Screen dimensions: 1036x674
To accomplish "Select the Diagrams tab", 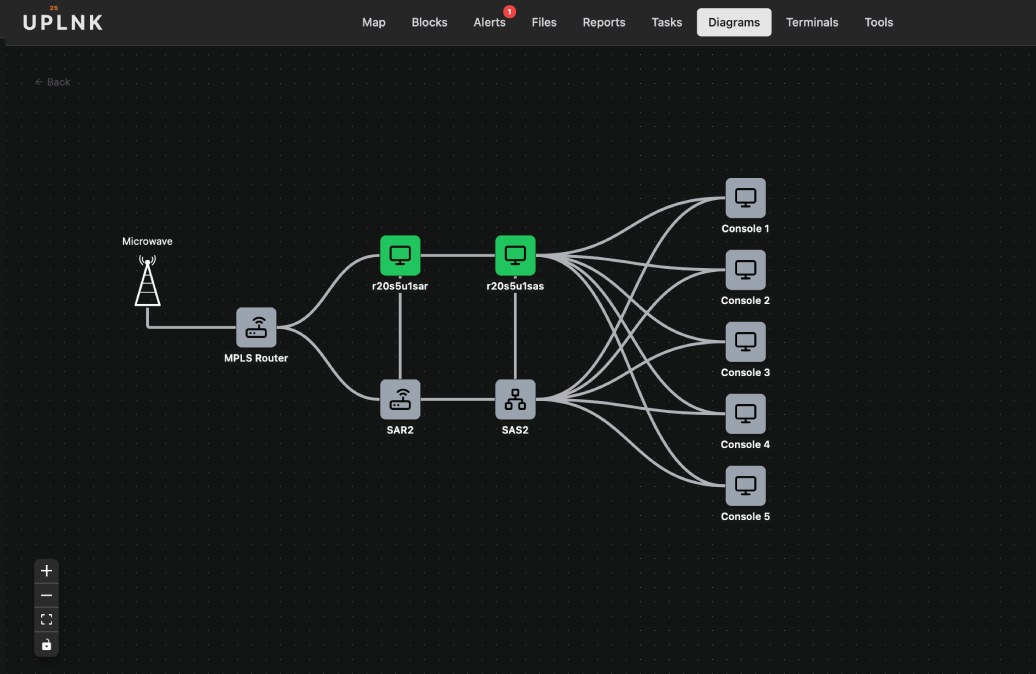I will (x=734, y=22).
